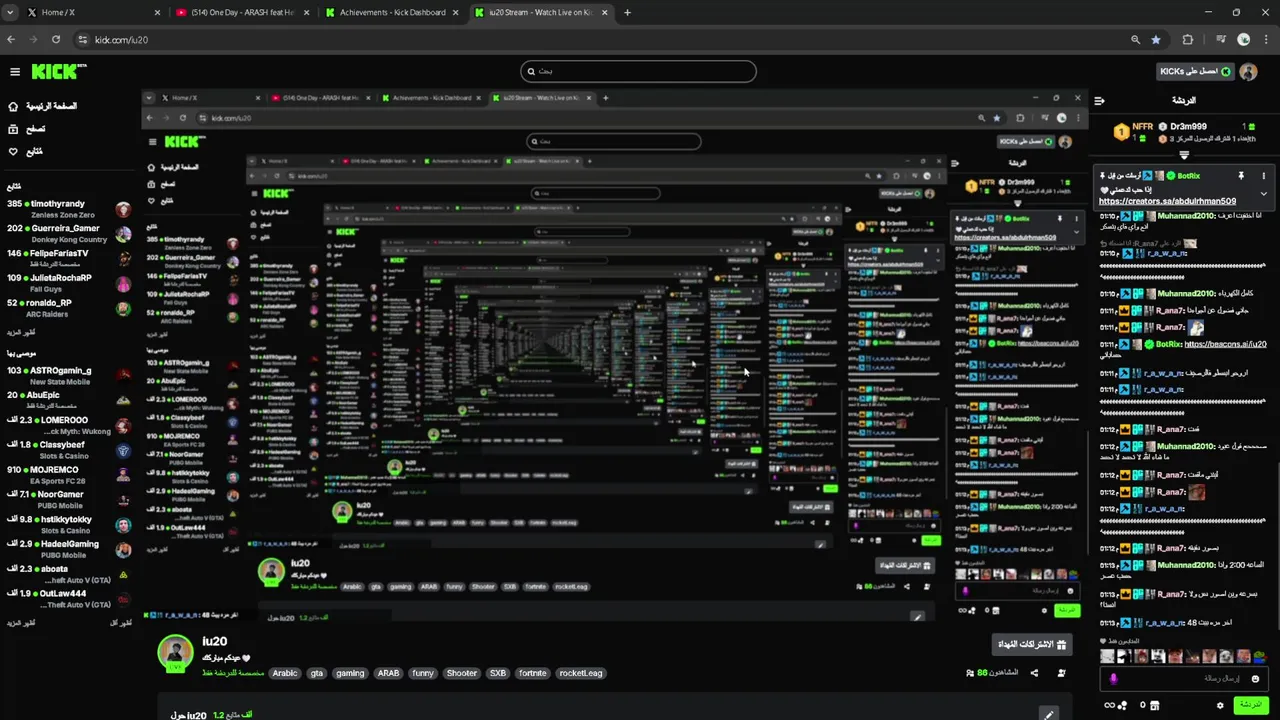This screenshot has height=720, width=1280.
Task: Open chat settings gear icon
Action: click(x=1220, y=705)
